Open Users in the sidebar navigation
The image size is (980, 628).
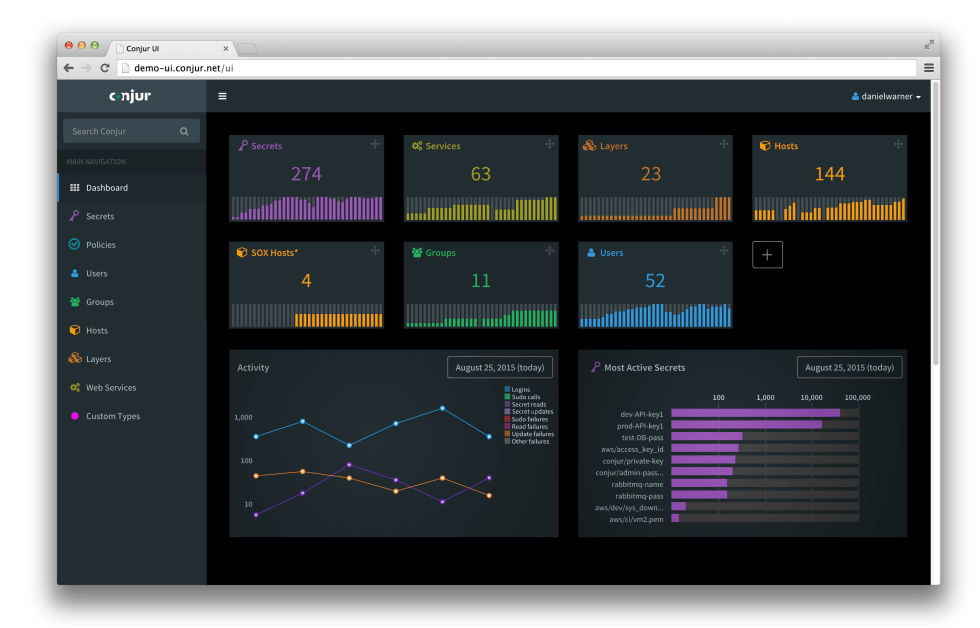pyautogui.click(x=96, y=273)
